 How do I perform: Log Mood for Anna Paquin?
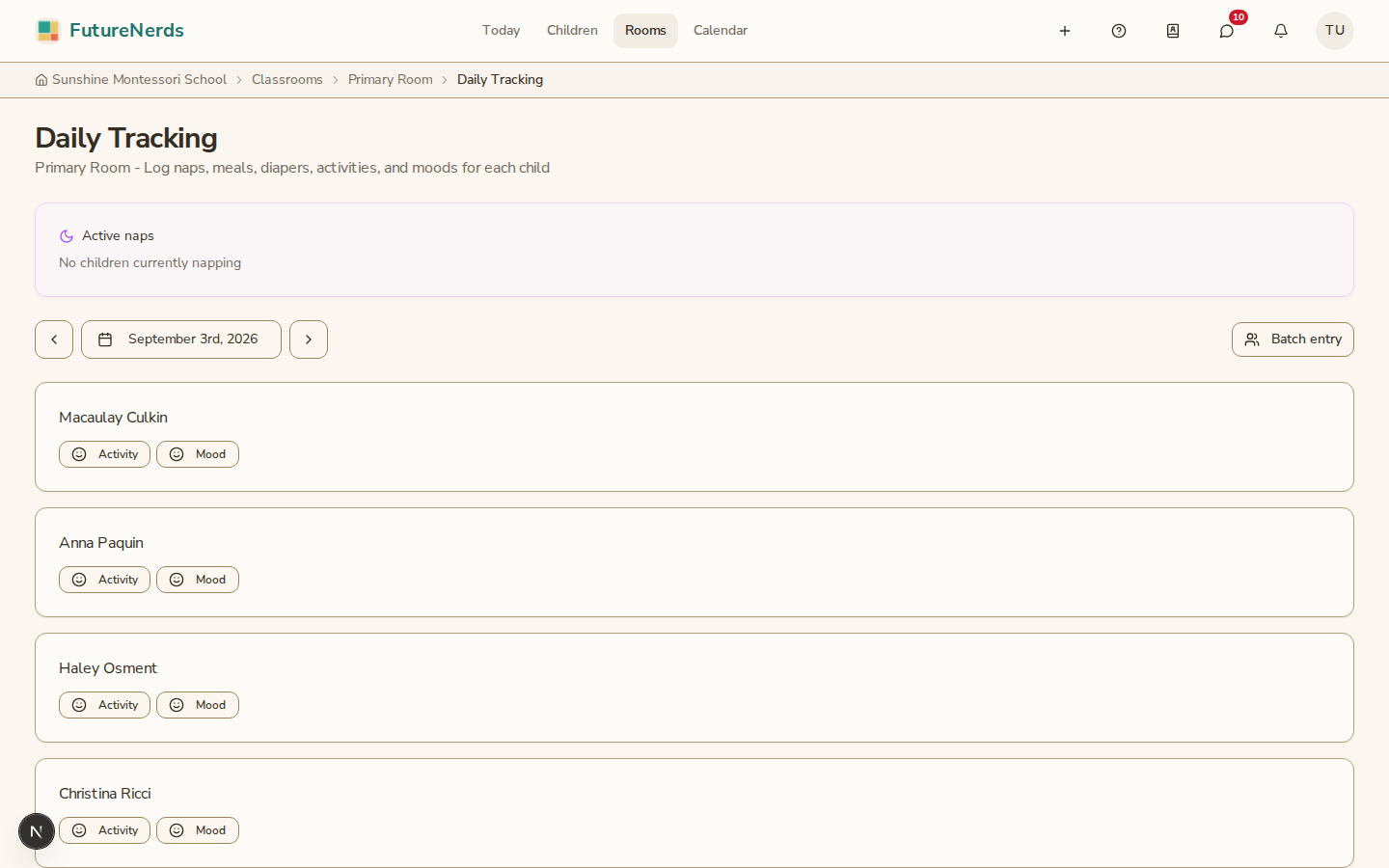click(x=198, y=580)
